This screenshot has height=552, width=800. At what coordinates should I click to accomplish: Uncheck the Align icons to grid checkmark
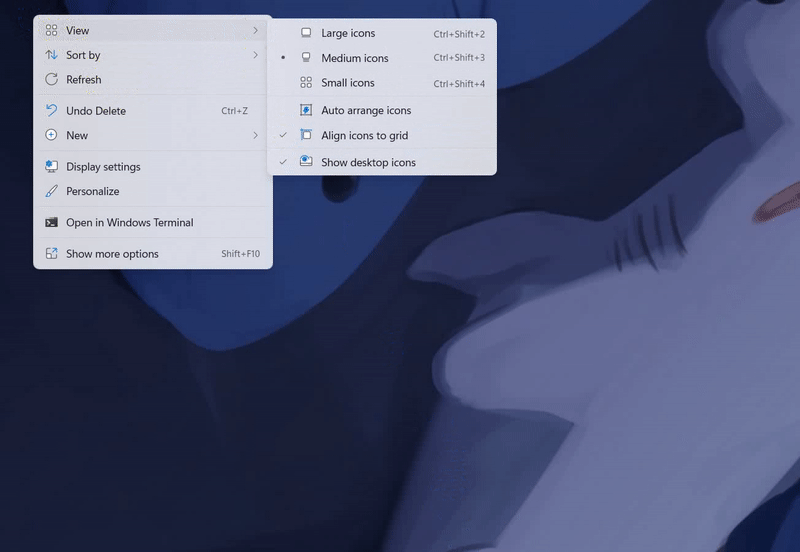(x=283, y=135)
